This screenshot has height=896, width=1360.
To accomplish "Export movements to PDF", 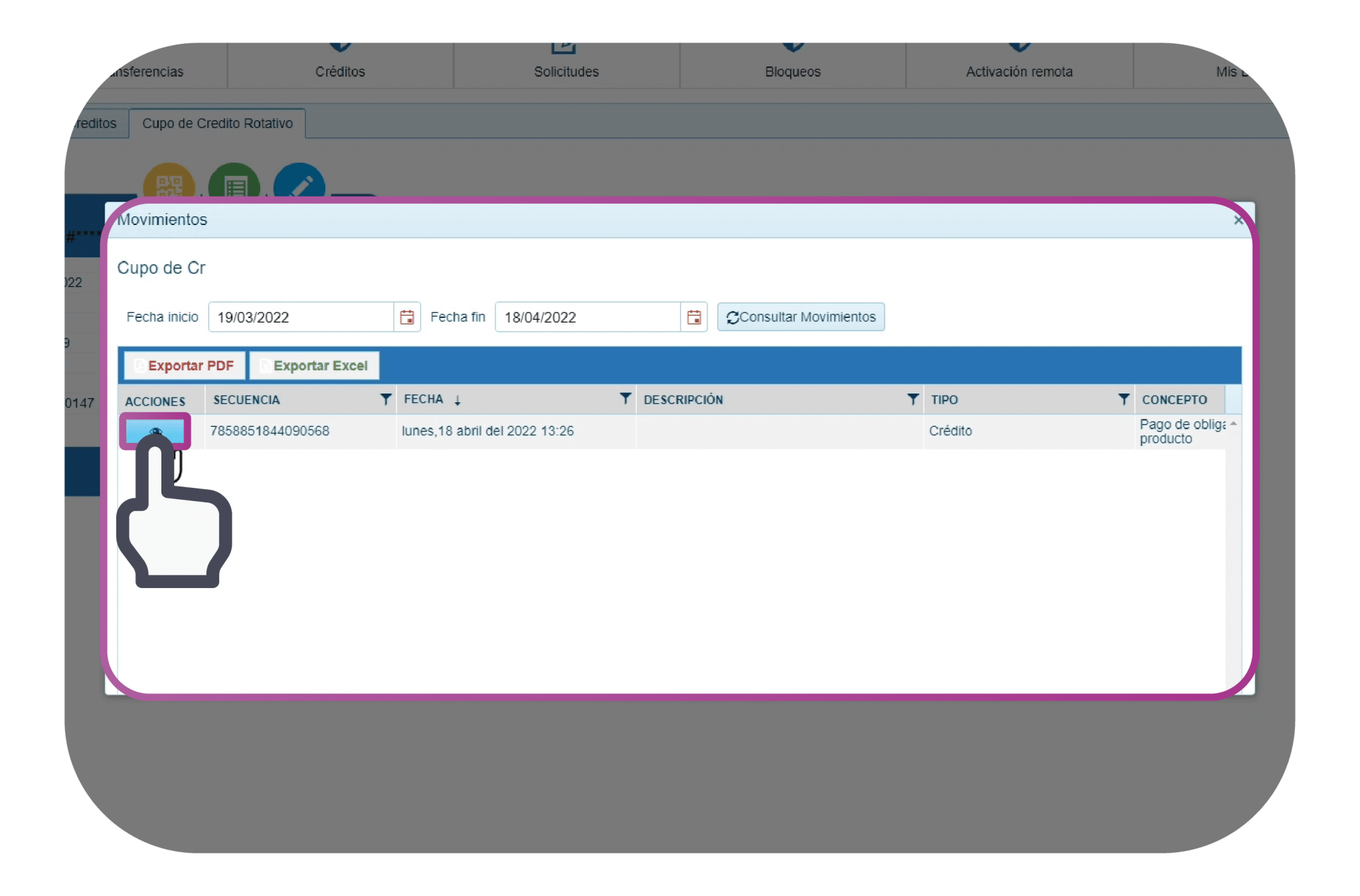I will pos(185,366).
